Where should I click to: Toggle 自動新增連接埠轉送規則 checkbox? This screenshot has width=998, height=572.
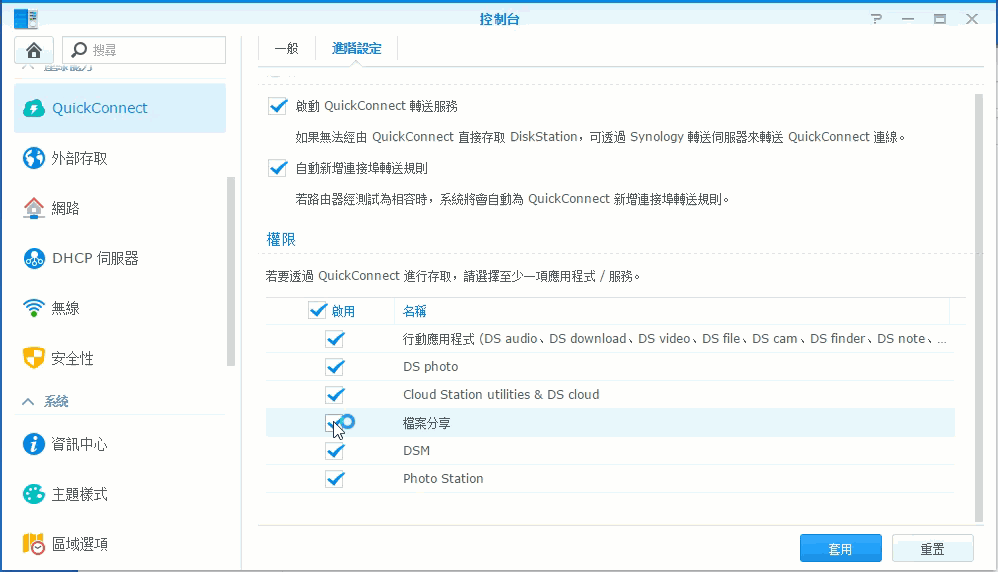coord(278,168)
